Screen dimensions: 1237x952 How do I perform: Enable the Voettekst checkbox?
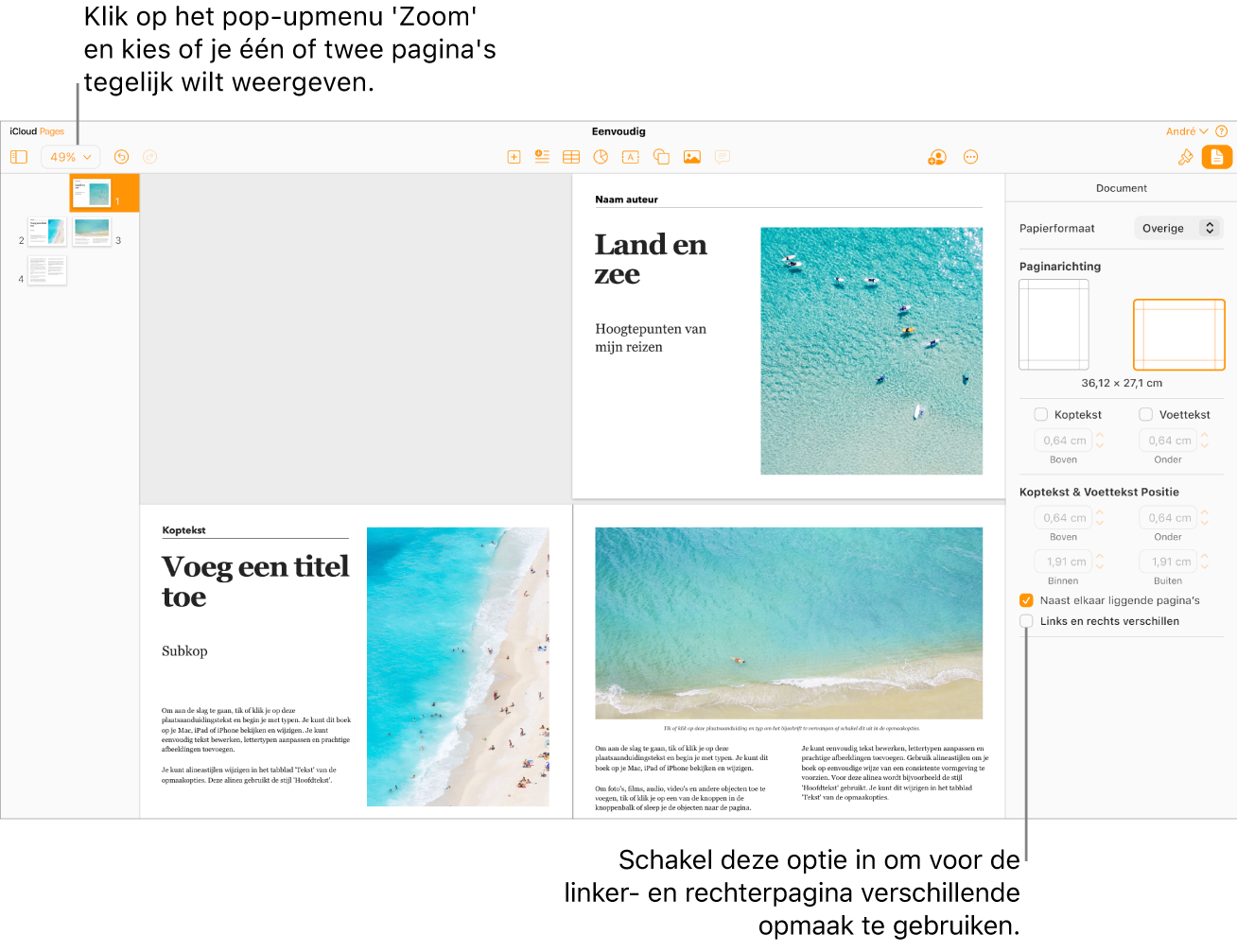pos(1145,414)
